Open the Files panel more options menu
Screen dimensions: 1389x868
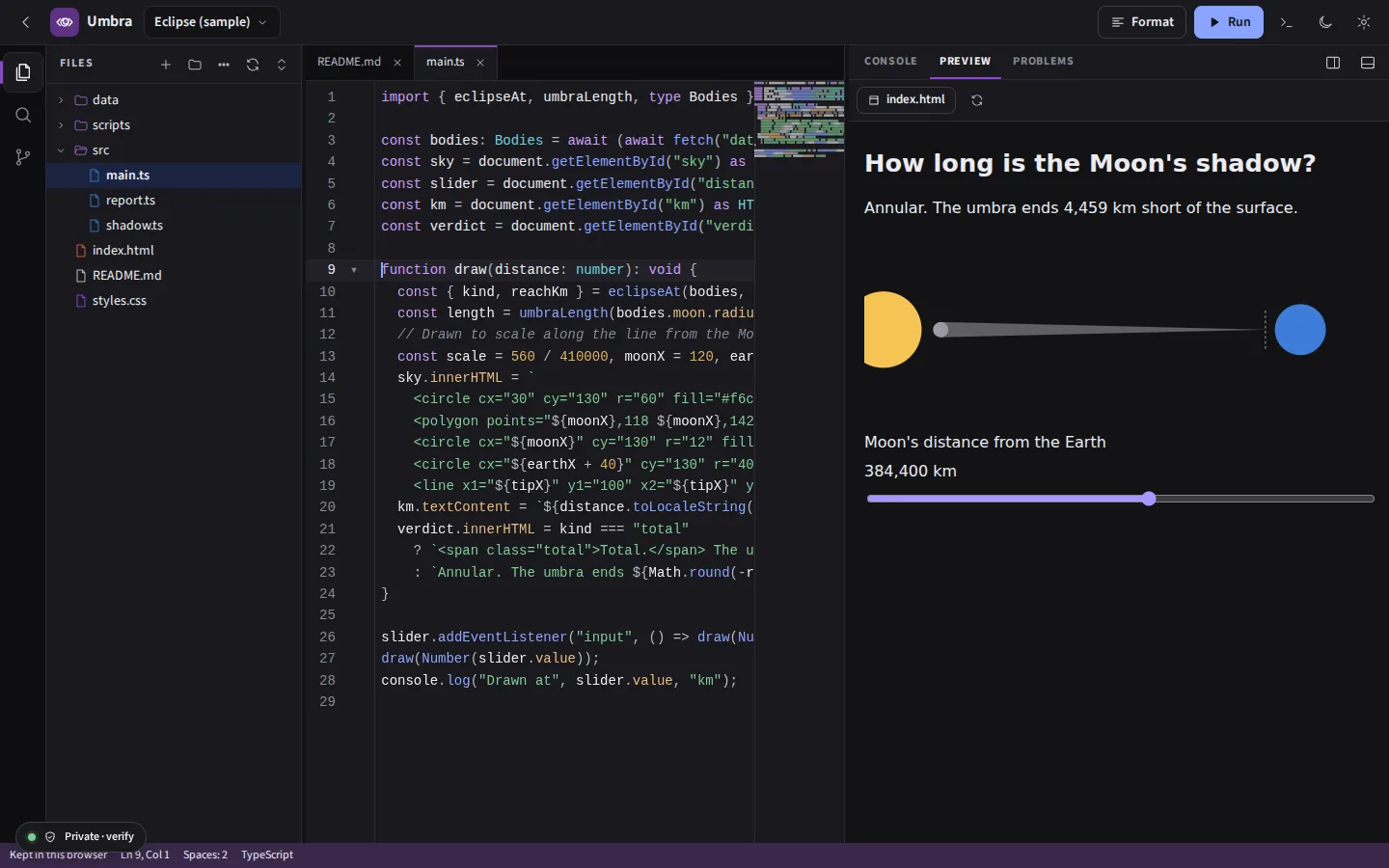tap(224, 65)
